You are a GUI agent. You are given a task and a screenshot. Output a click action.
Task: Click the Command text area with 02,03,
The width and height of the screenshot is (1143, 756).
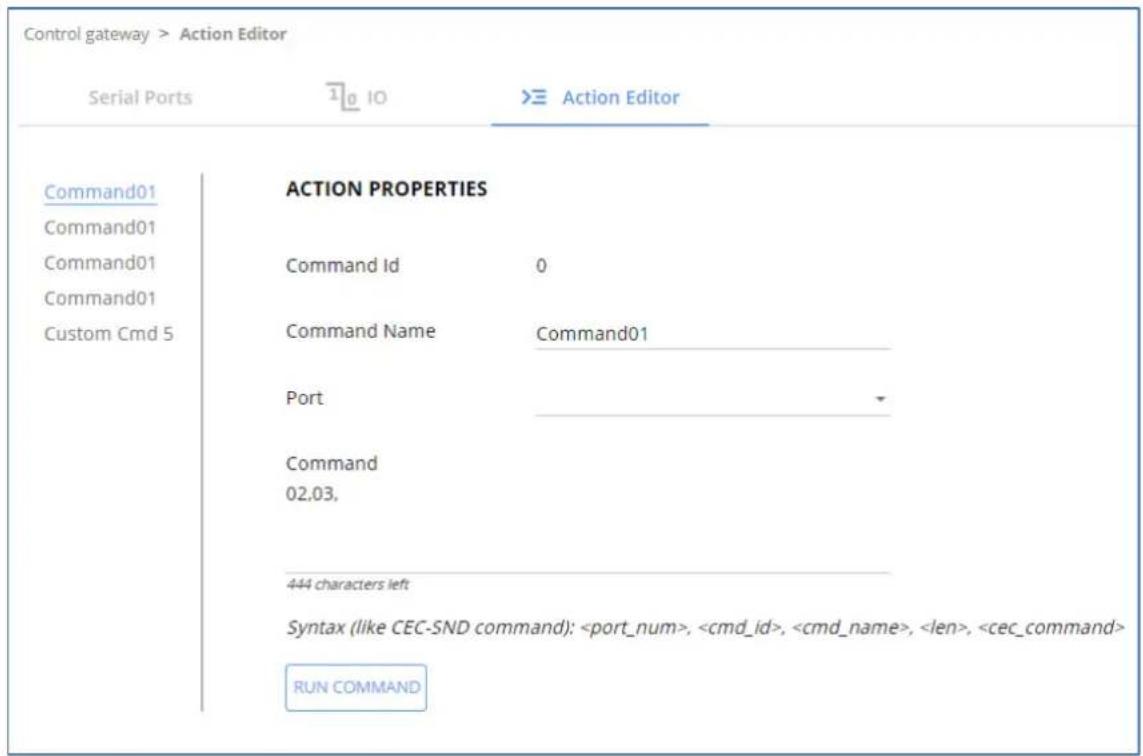(587, 527)
